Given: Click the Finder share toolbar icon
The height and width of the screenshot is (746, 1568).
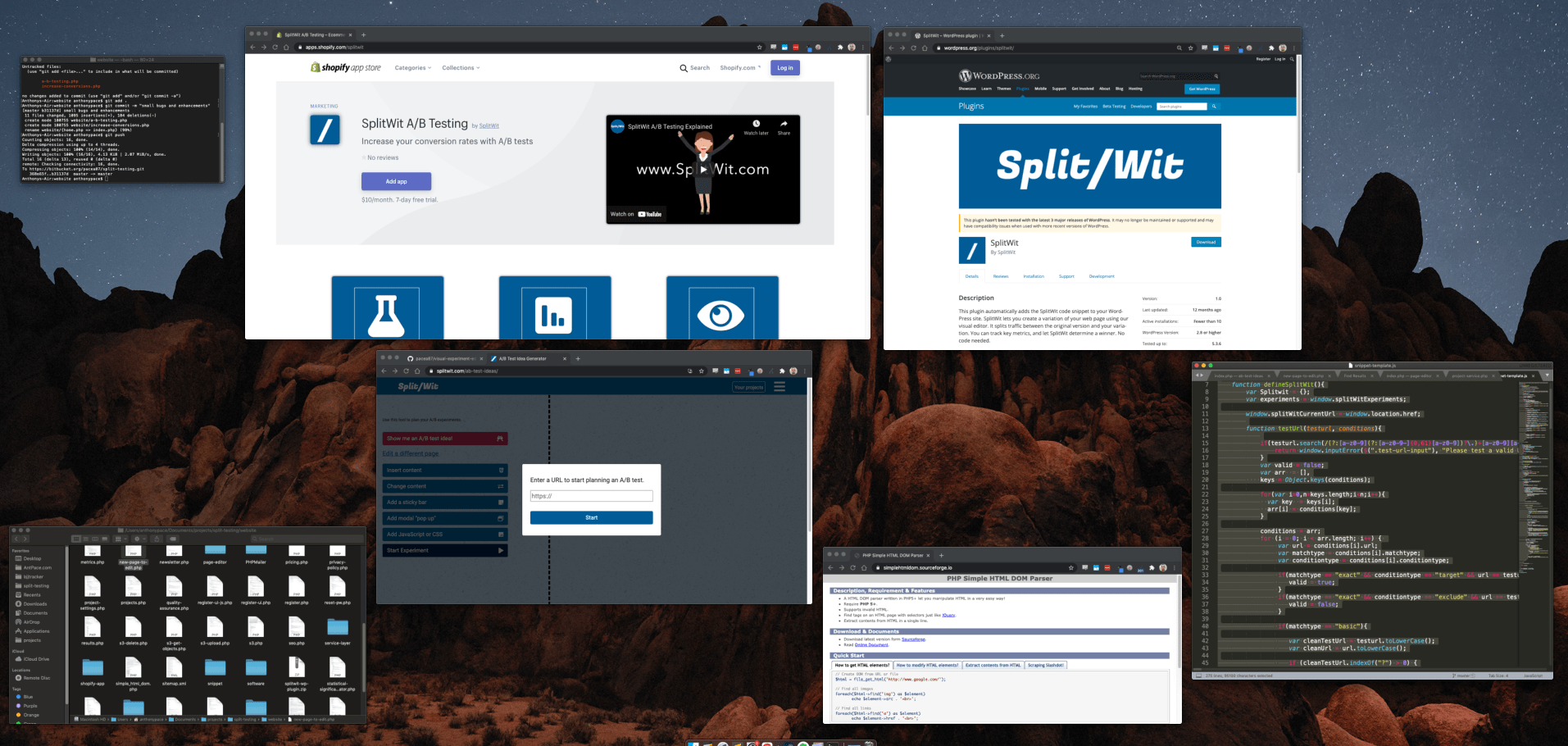Looking at the screenshot, I should (157, 539).
